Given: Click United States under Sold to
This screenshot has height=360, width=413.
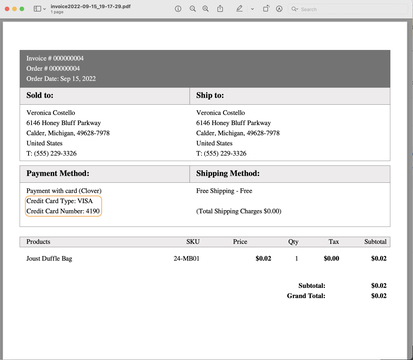Looking at the screenshot, I should [44, 143].
